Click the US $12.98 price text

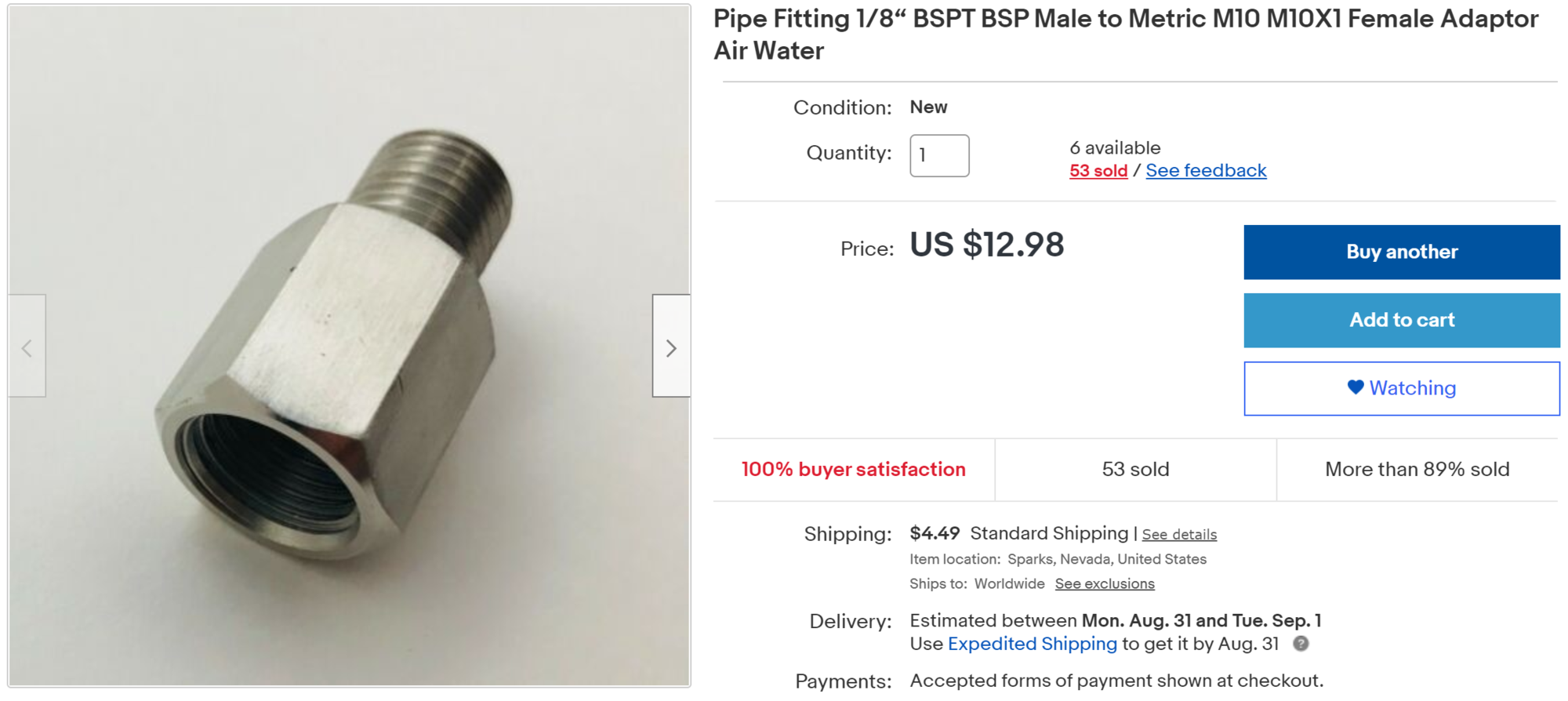986,245
